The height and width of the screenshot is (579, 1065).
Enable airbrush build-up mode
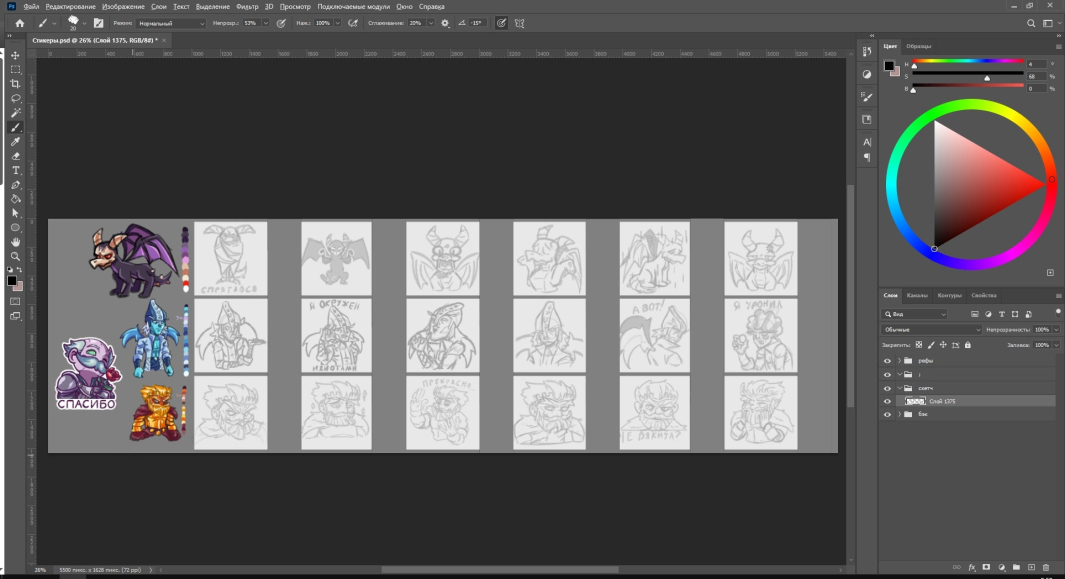coord(353,23)
